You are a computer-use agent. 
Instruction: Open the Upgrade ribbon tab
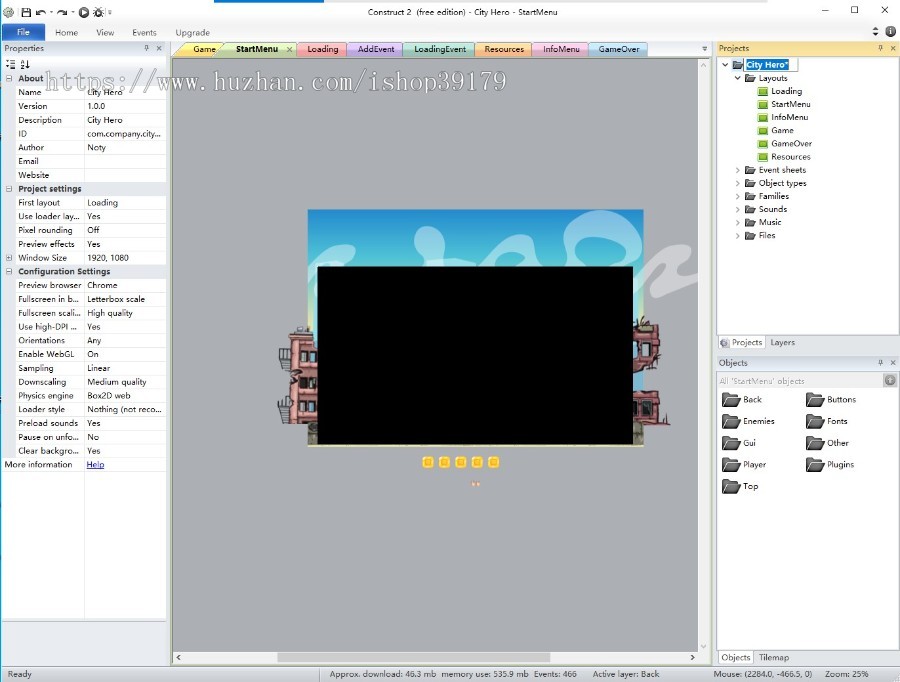(192, 33)
